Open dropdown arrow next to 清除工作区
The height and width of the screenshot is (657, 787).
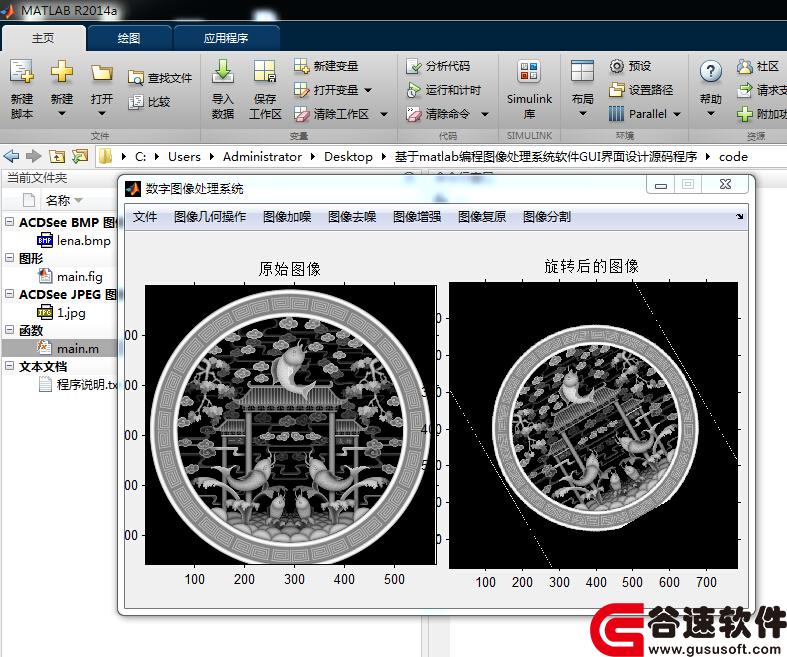click(384, 114)
